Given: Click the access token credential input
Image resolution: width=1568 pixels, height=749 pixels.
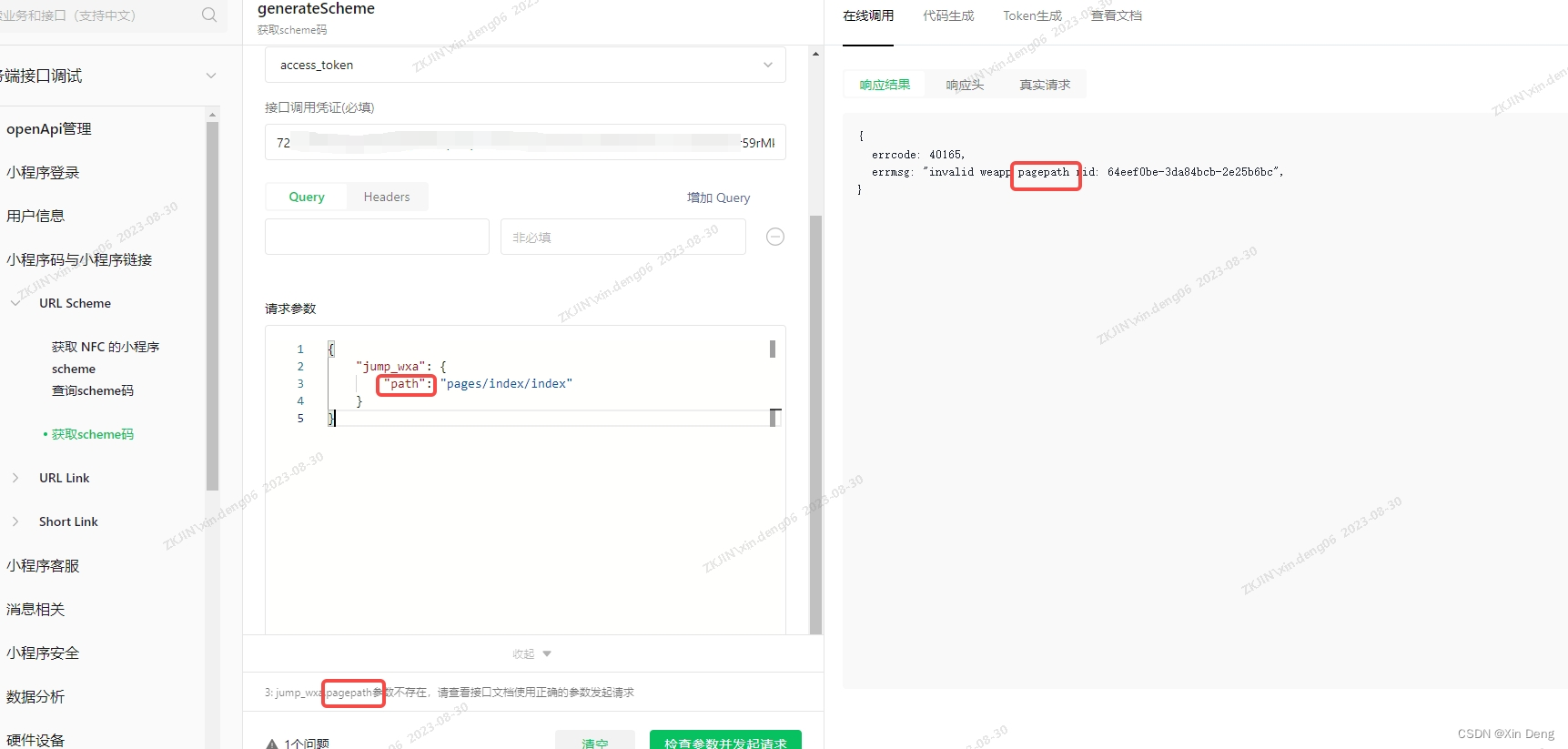Looking at the screenshot, I should point(525,142).
